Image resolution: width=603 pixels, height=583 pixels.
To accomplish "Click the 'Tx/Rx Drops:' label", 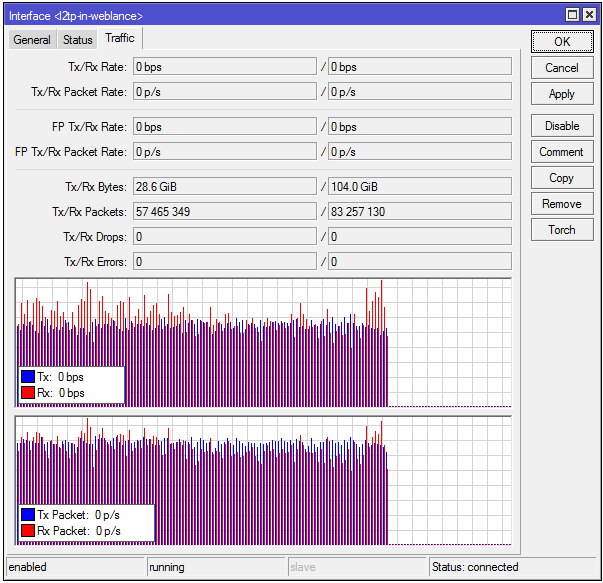I will [x=95, y=237].
